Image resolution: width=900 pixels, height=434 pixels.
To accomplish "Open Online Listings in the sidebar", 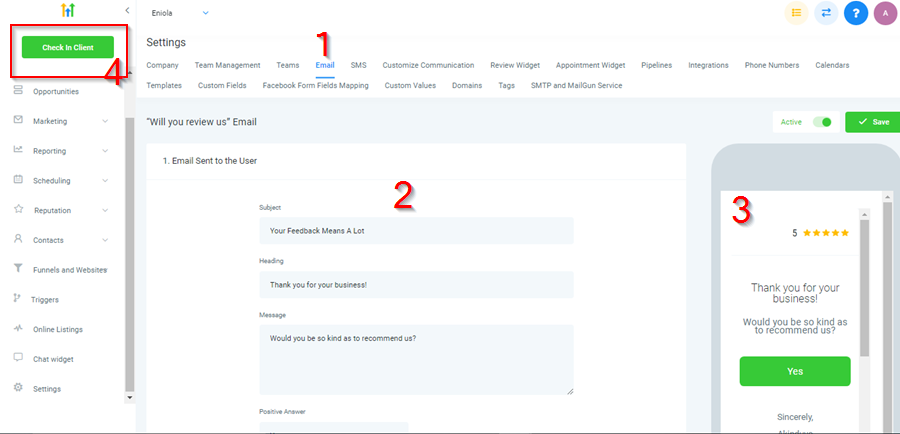I will [58, 330].
